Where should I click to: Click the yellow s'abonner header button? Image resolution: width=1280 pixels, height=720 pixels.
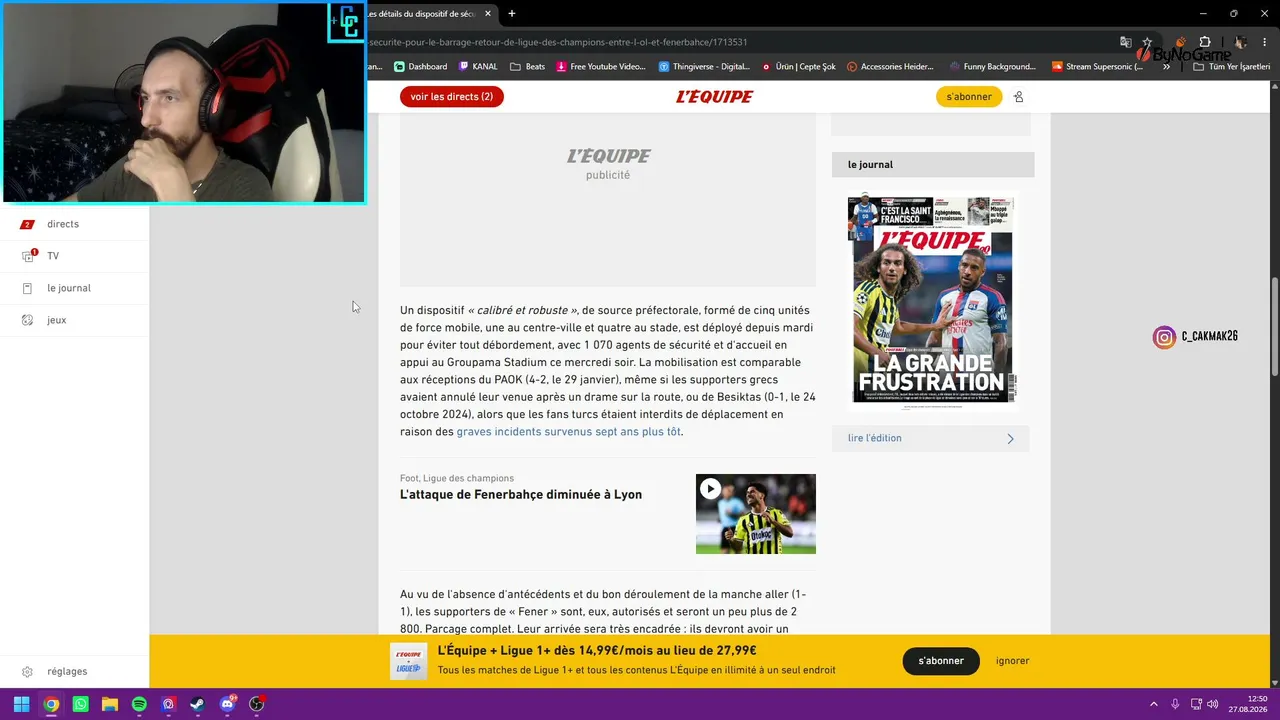tap(969, 97)
